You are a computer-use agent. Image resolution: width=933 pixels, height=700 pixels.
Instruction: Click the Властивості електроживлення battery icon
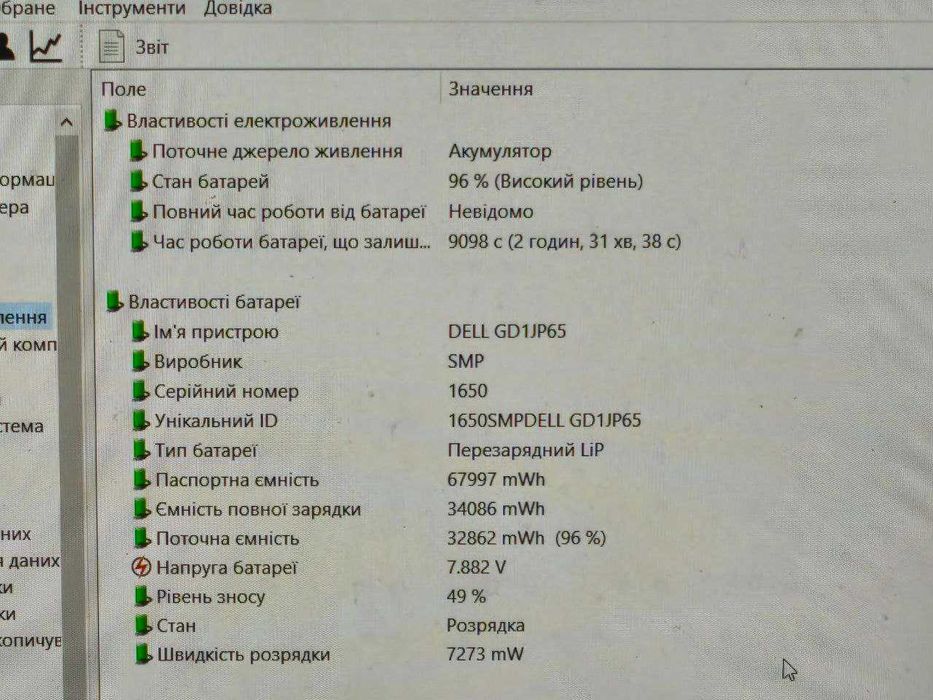(112, 120)
